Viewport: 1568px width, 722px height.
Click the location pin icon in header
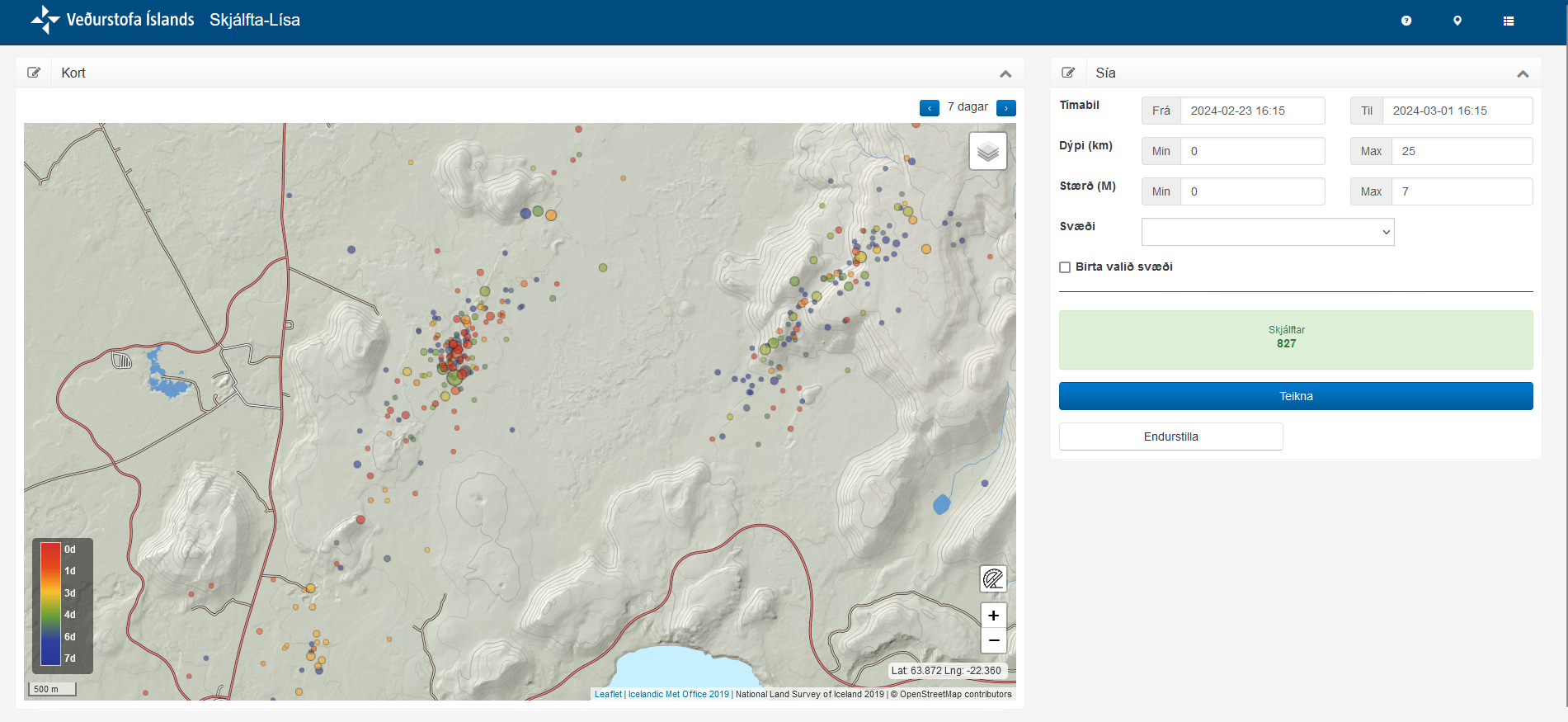pyautogui.click(x=1457, y=21)
